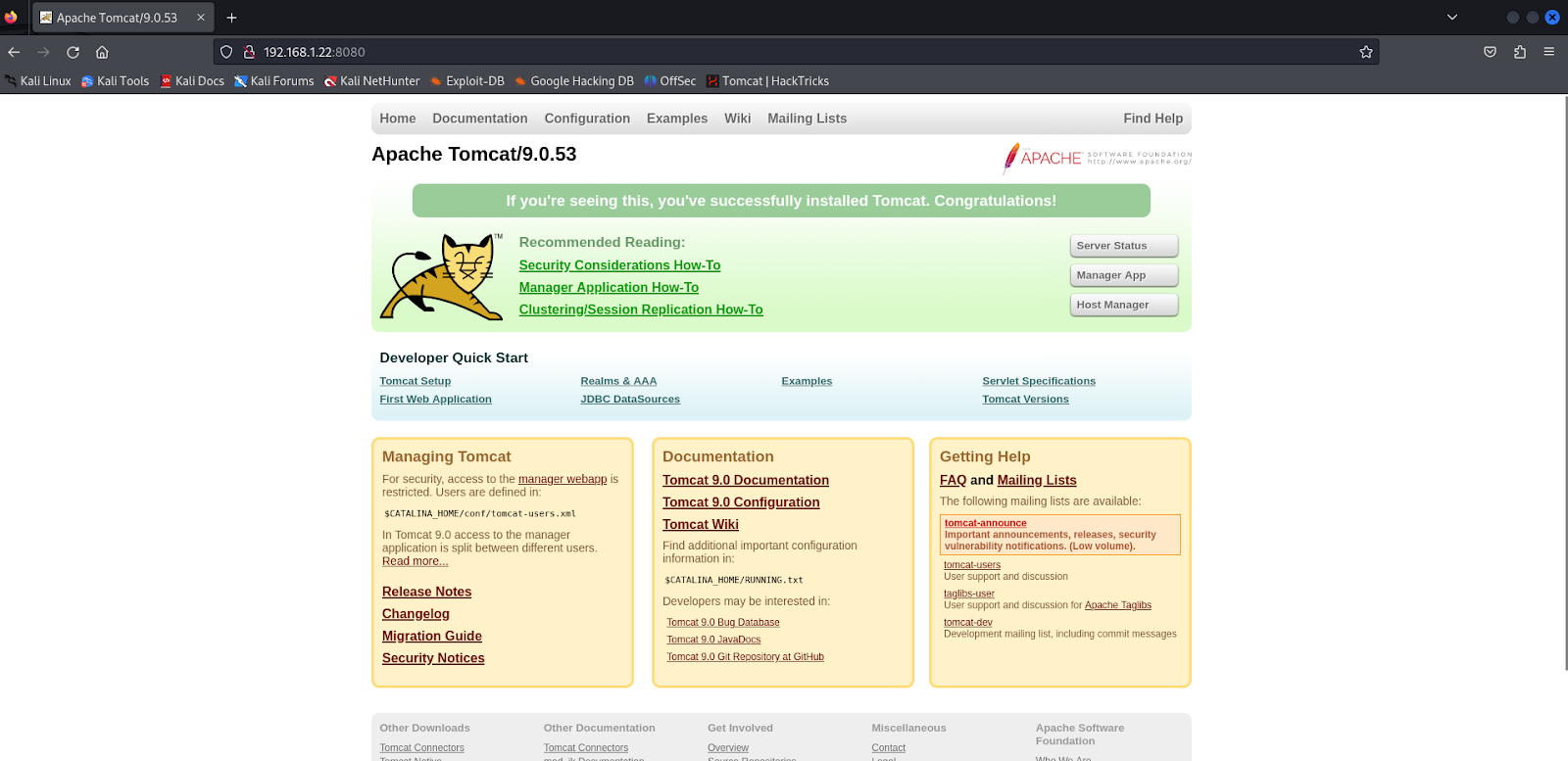
Task: Open the Changelog link
Action: [416, 614]
